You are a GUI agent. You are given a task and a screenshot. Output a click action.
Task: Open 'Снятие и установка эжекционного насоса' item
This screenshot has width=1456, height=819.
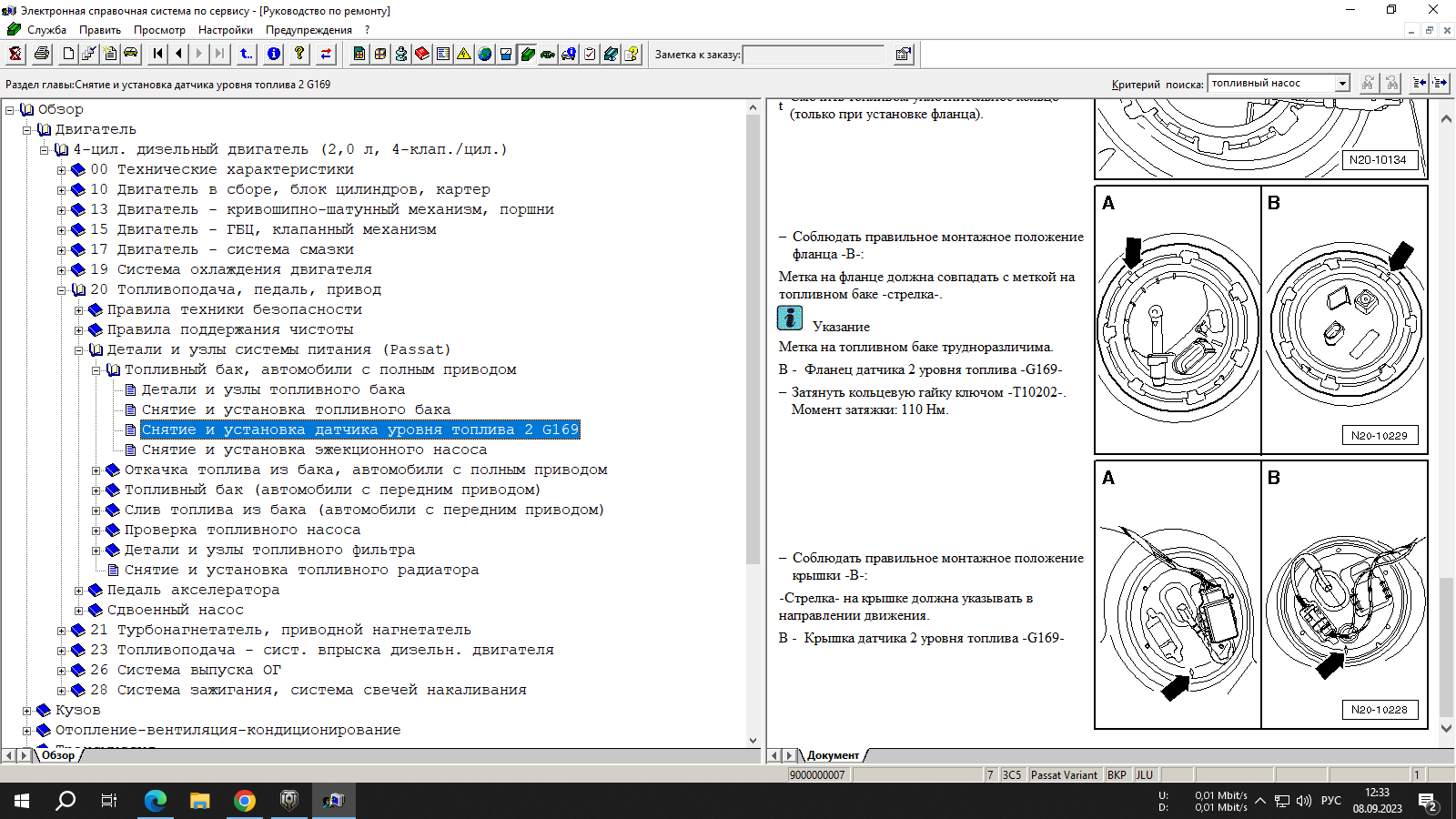314,450
